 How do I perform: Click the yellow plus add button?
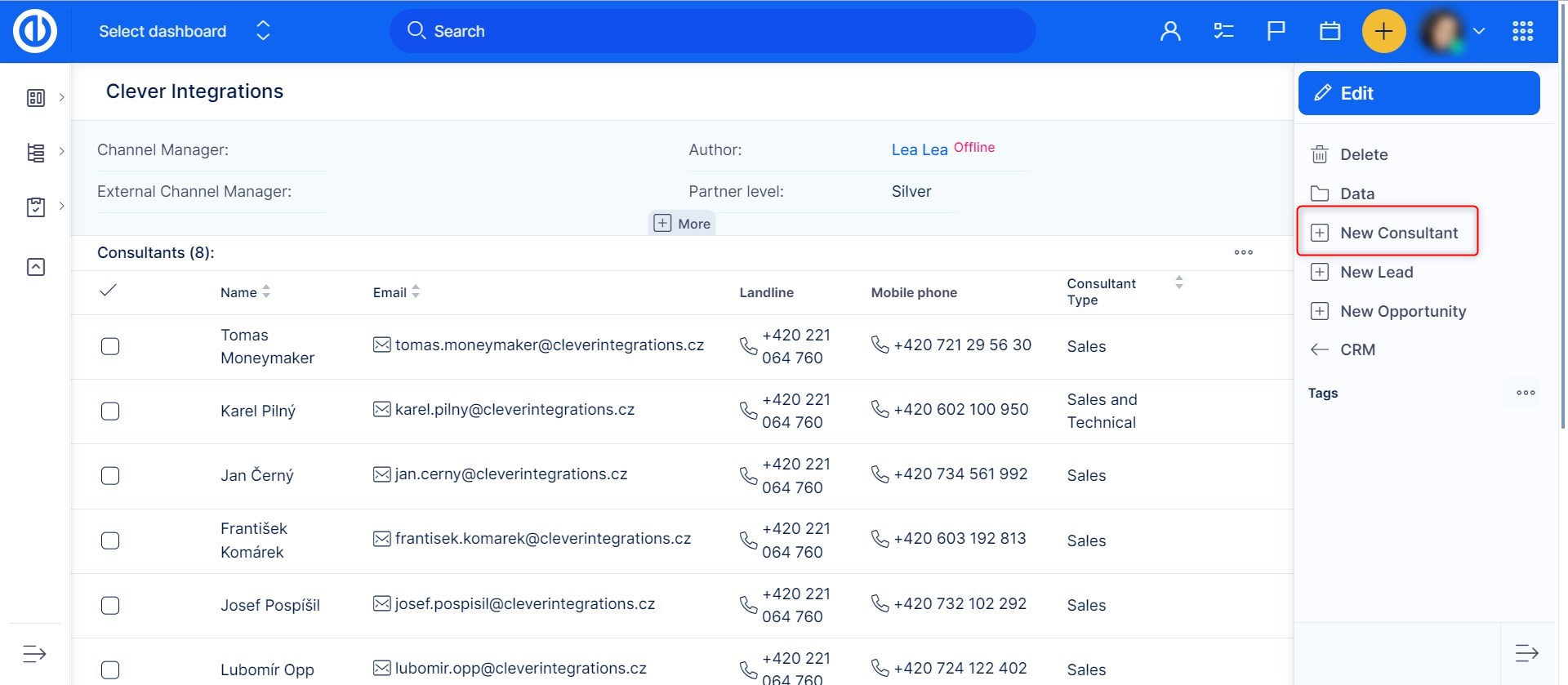click(1383, 32)
